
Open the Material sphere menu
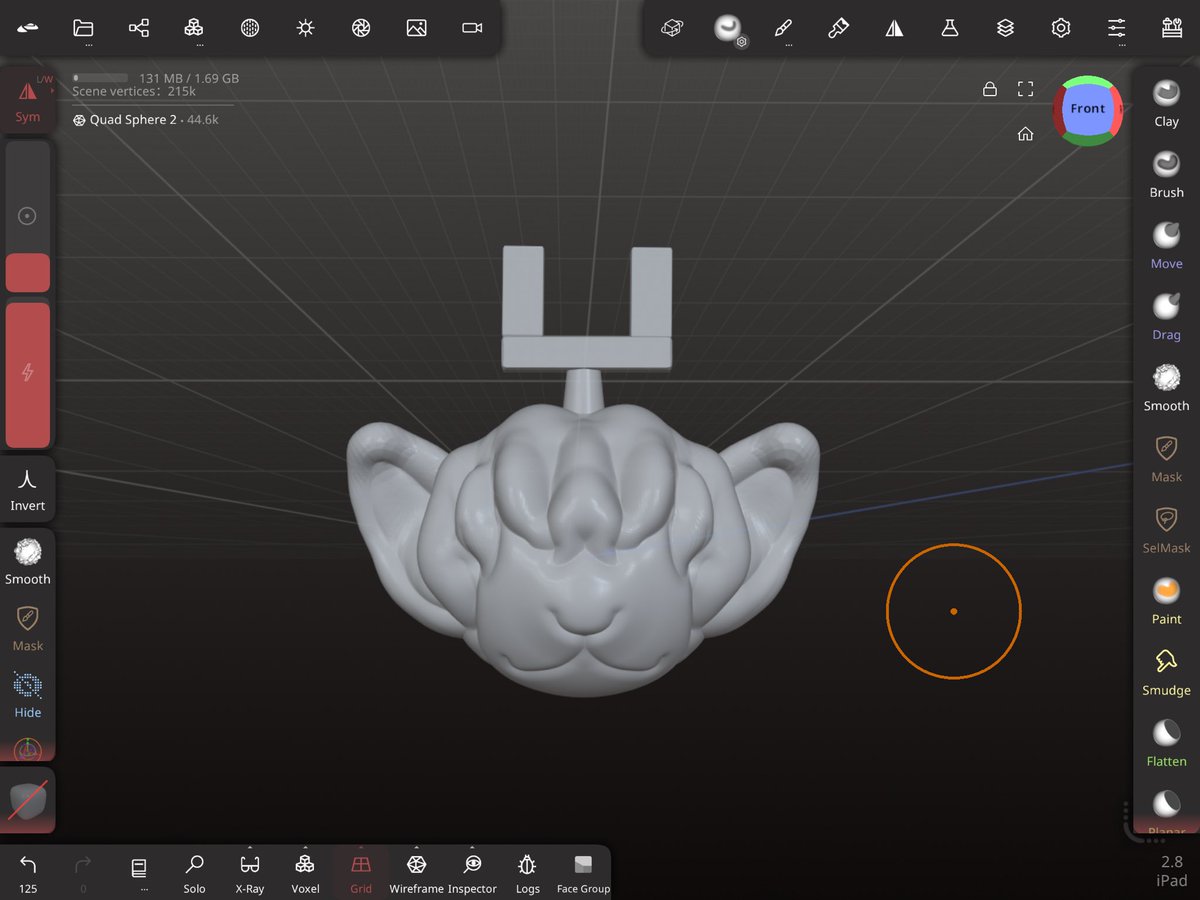click(x=250, y=28)
